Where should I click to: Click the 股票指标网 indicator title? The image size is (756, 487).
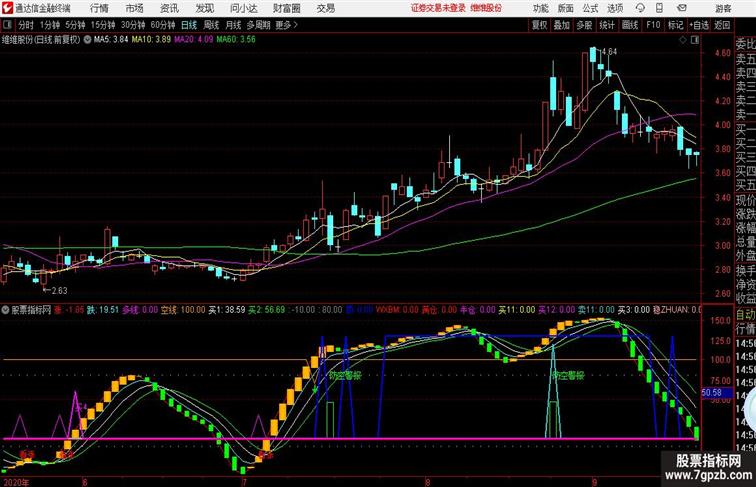pos(31,310)
